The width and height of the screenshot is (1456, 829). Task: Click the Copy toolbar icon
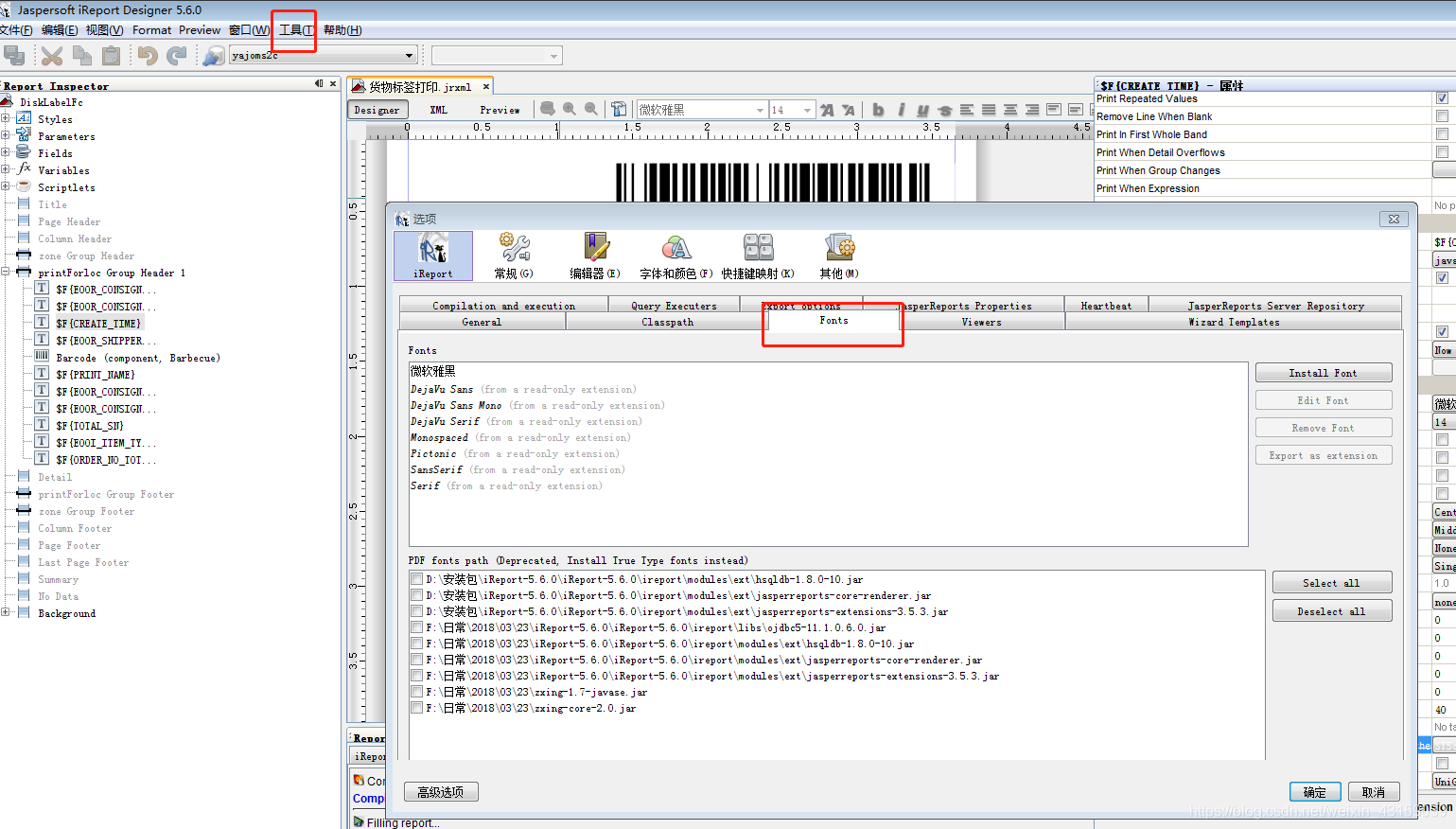(82, 56)
